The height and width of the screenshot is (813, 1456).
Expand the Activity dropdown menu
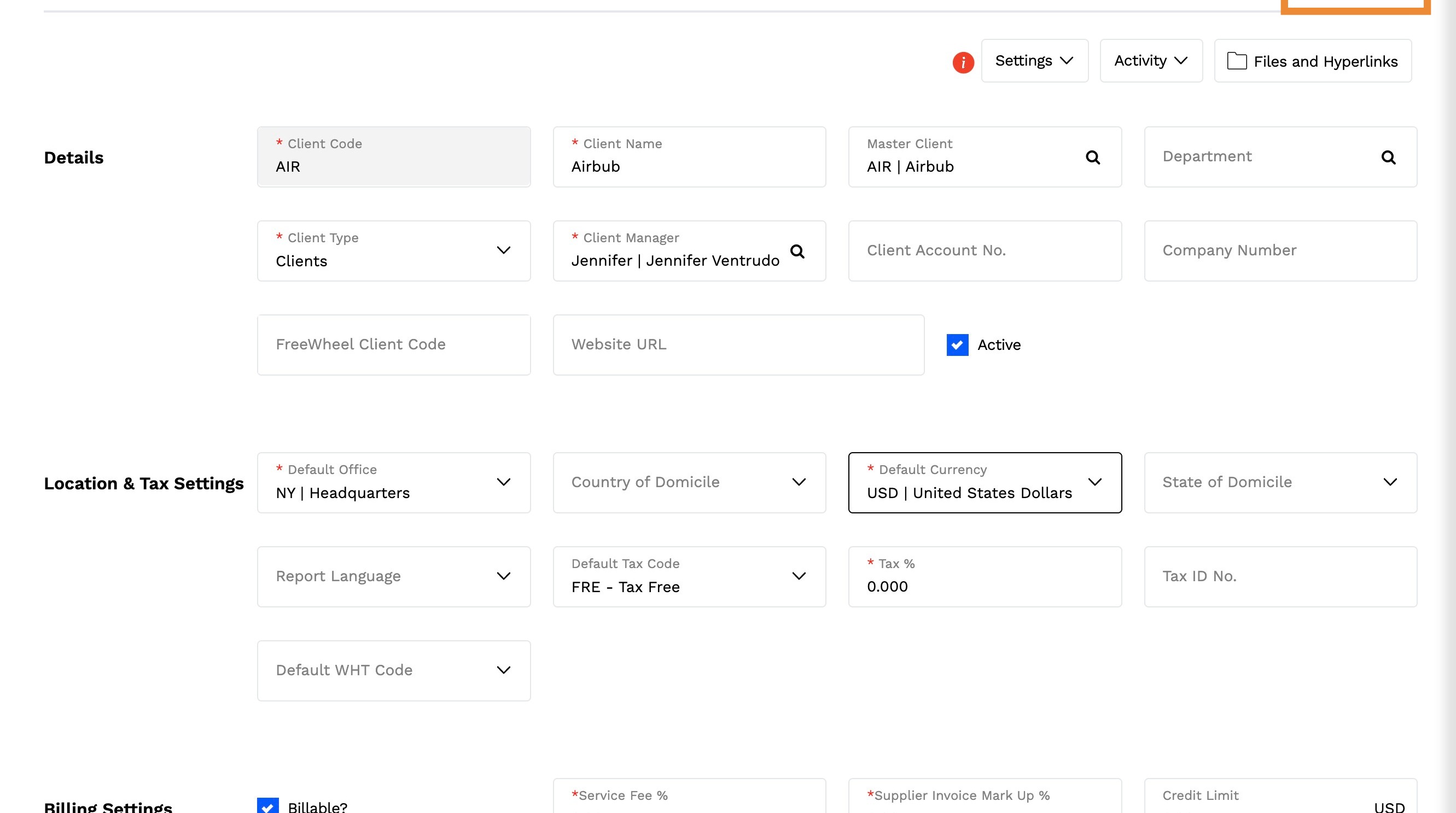pos(1151,61)
